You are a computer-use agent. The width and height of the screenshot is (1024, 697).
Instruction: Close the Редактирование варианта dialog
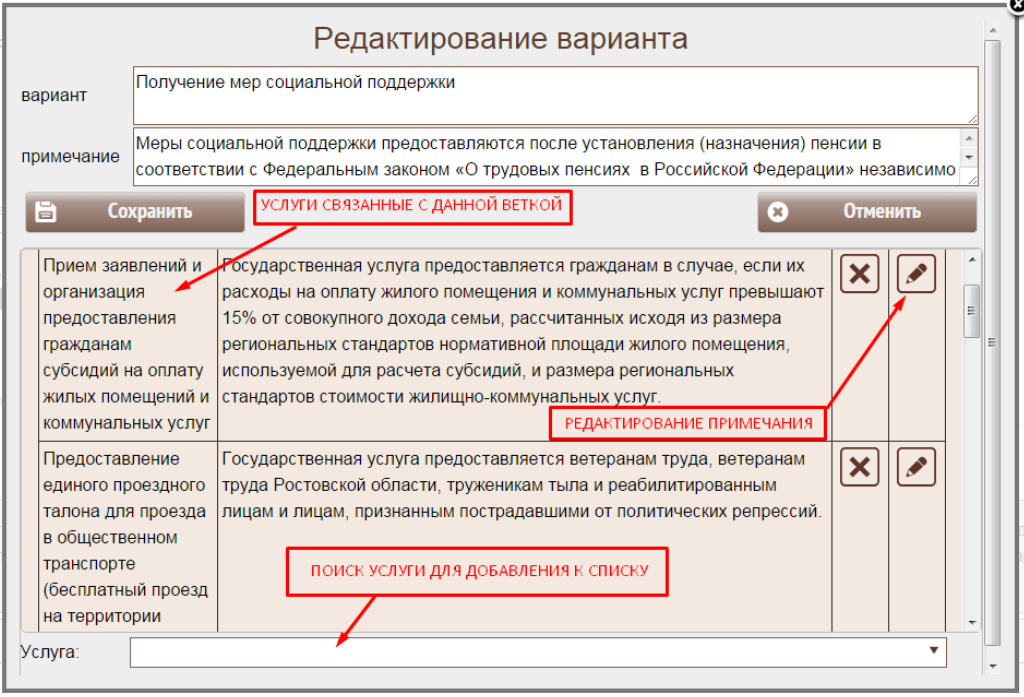(x=1017, y=4)
